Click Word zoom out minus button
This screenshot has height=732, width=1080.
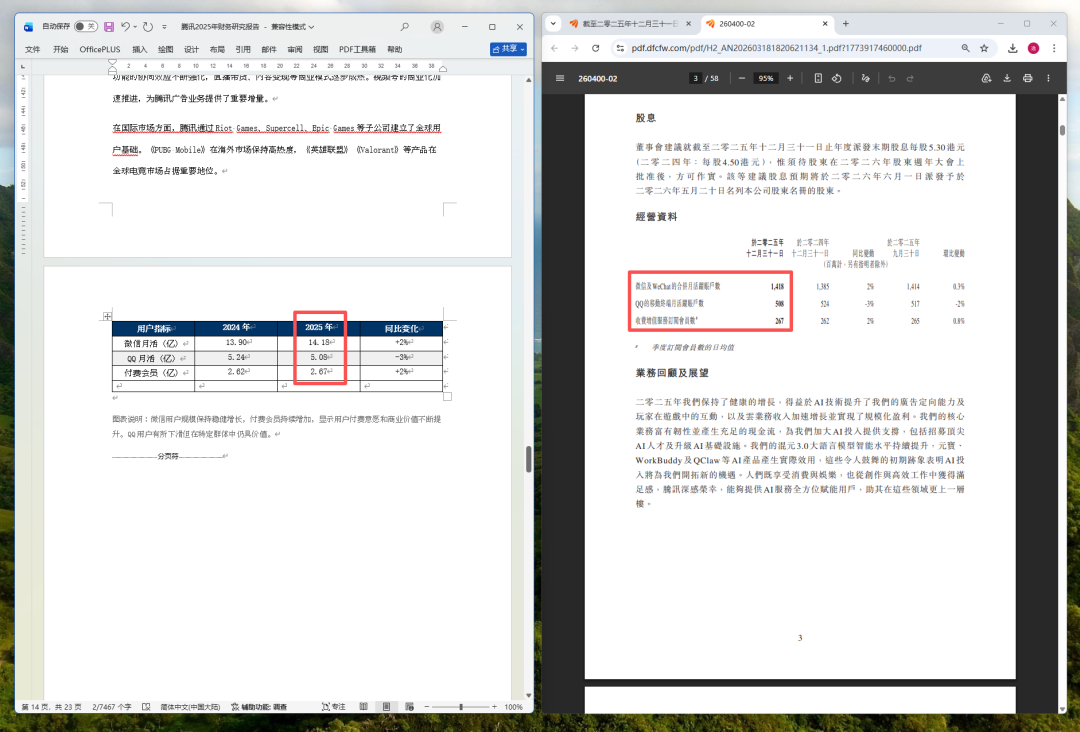coord(426,707)
